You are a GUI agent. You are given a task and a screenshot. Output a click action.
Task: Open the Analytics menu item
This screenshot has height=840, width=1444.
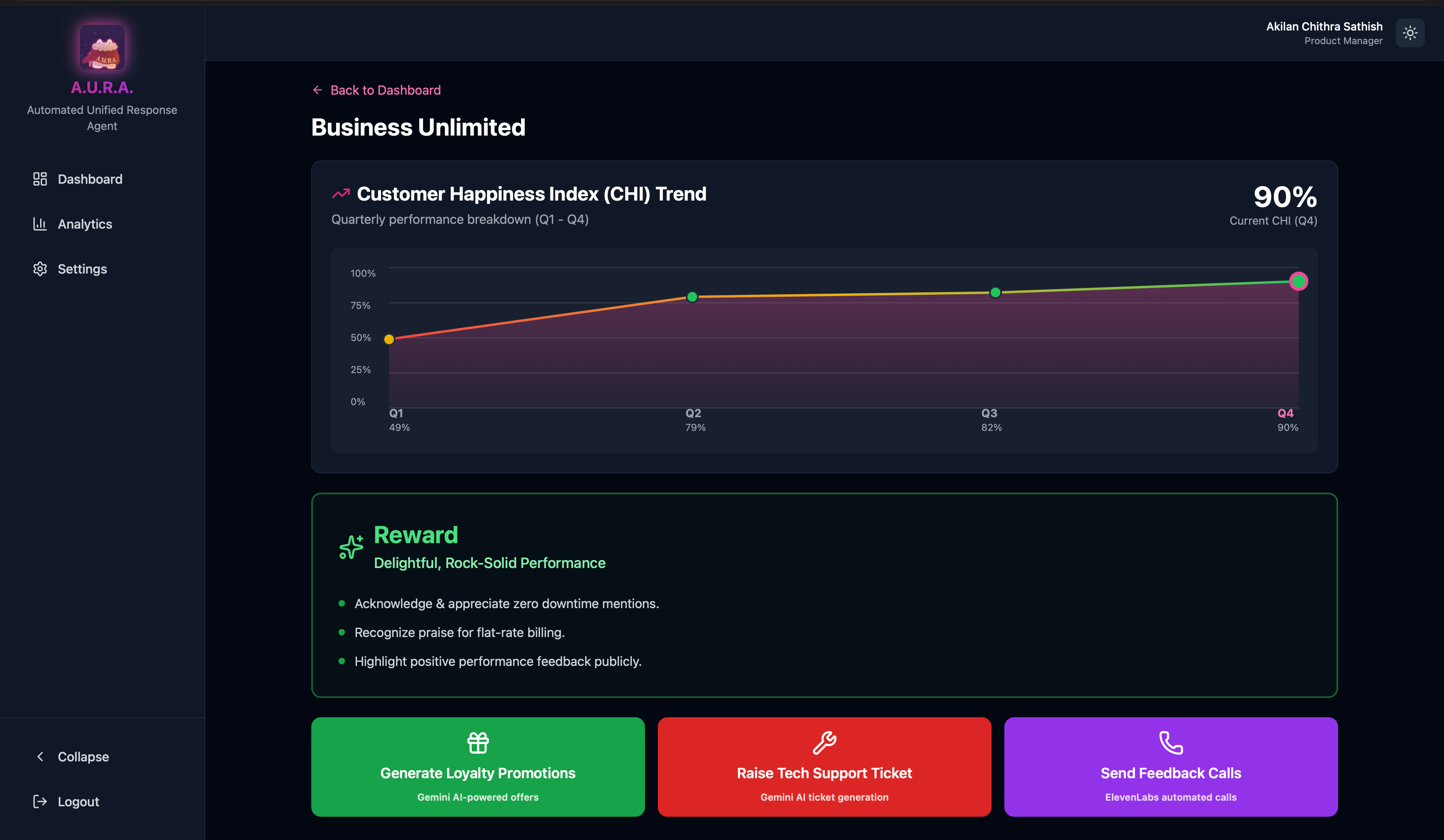[x=85, y=224]
